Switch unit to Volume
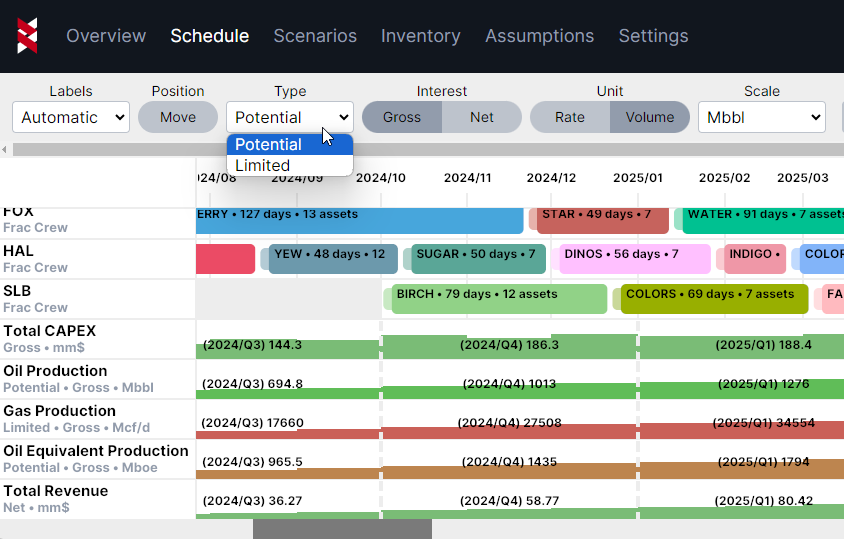Image resolution: width=844 pixels, height=539 pixels. [x=650, y=117]
